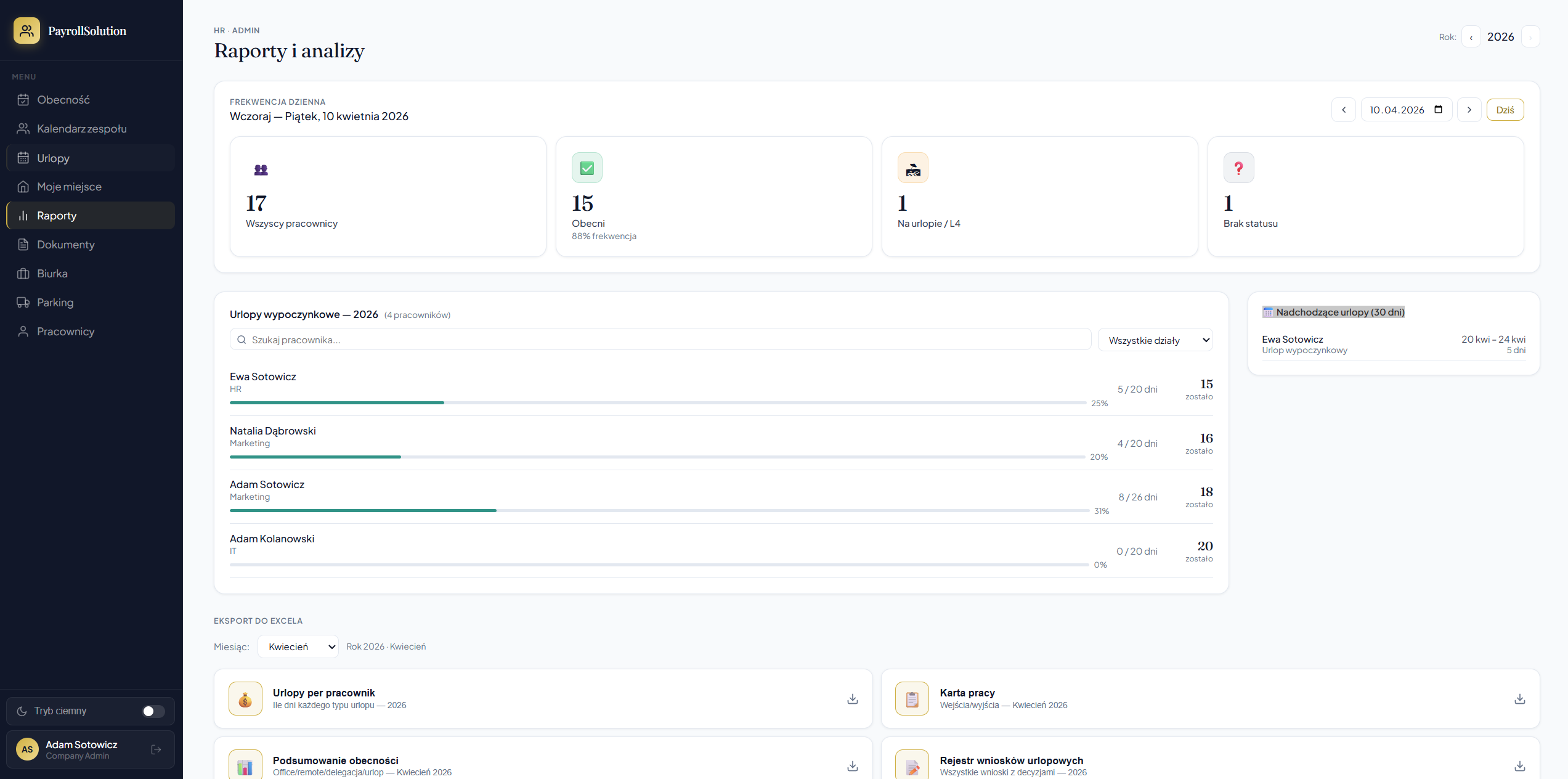Navigate to Pracownicy menu item
Screen dimensions: 1568x779
click(65, 332)
